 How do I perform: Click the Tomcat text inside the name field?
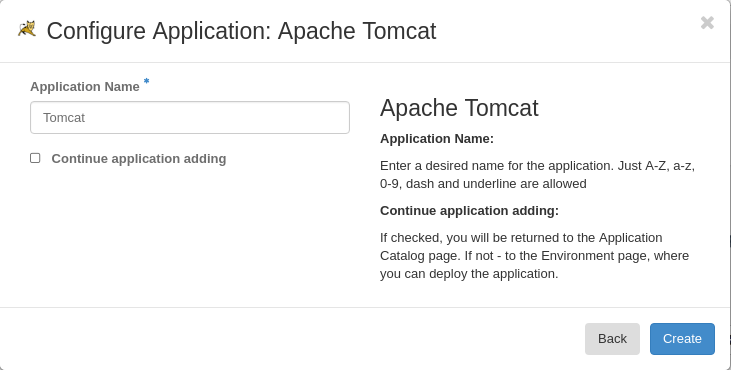(64, 117)
